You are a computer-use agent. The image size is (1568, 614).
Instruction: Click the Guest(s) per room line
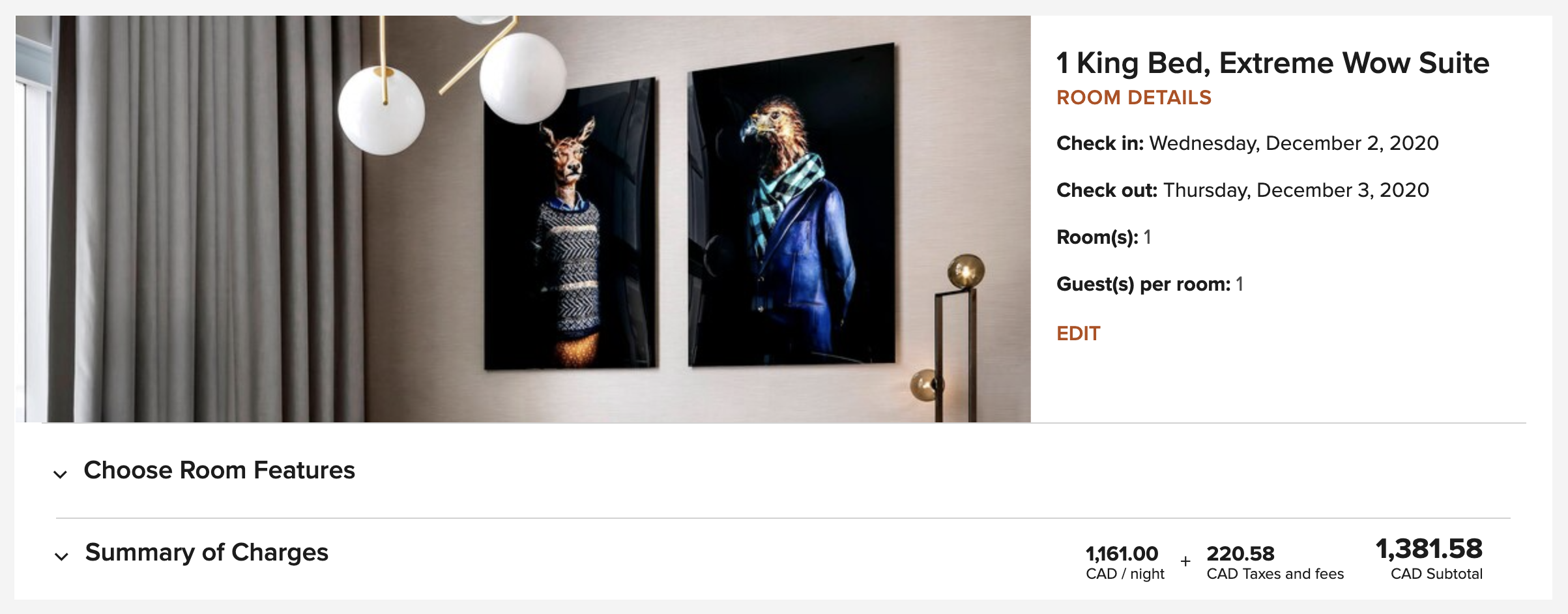click(1150, 284)
